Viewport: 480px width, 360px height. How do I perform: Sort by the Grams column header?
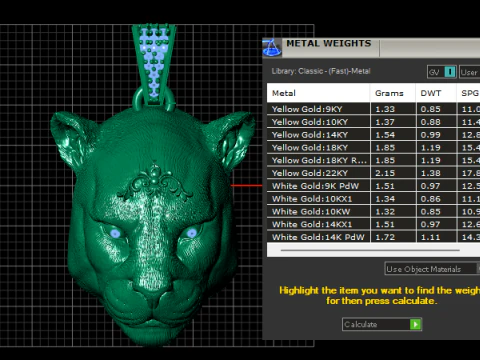(x=393, y=93)
